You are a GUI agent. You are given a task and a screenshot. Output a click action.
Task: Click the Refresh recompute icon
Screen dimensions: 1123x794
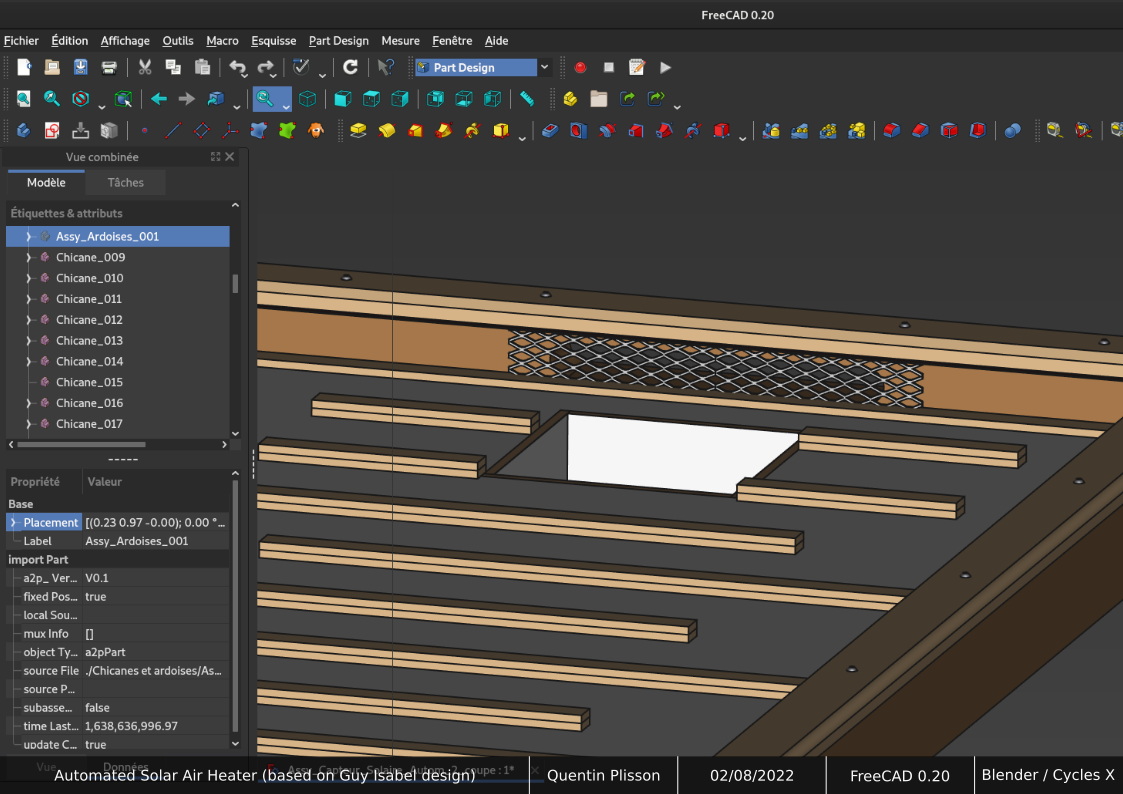coord(350,67)
